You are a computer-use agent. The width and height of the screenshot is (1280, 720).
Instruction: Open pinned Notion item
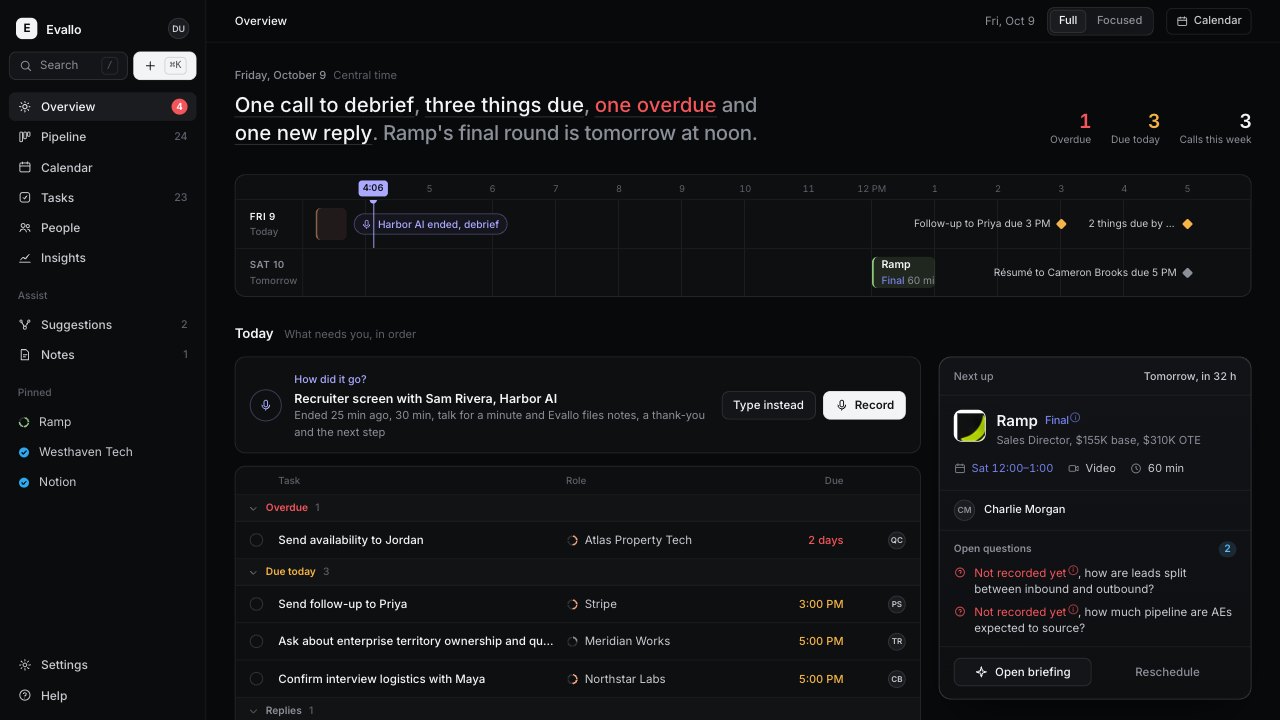(x=103, y=482)
